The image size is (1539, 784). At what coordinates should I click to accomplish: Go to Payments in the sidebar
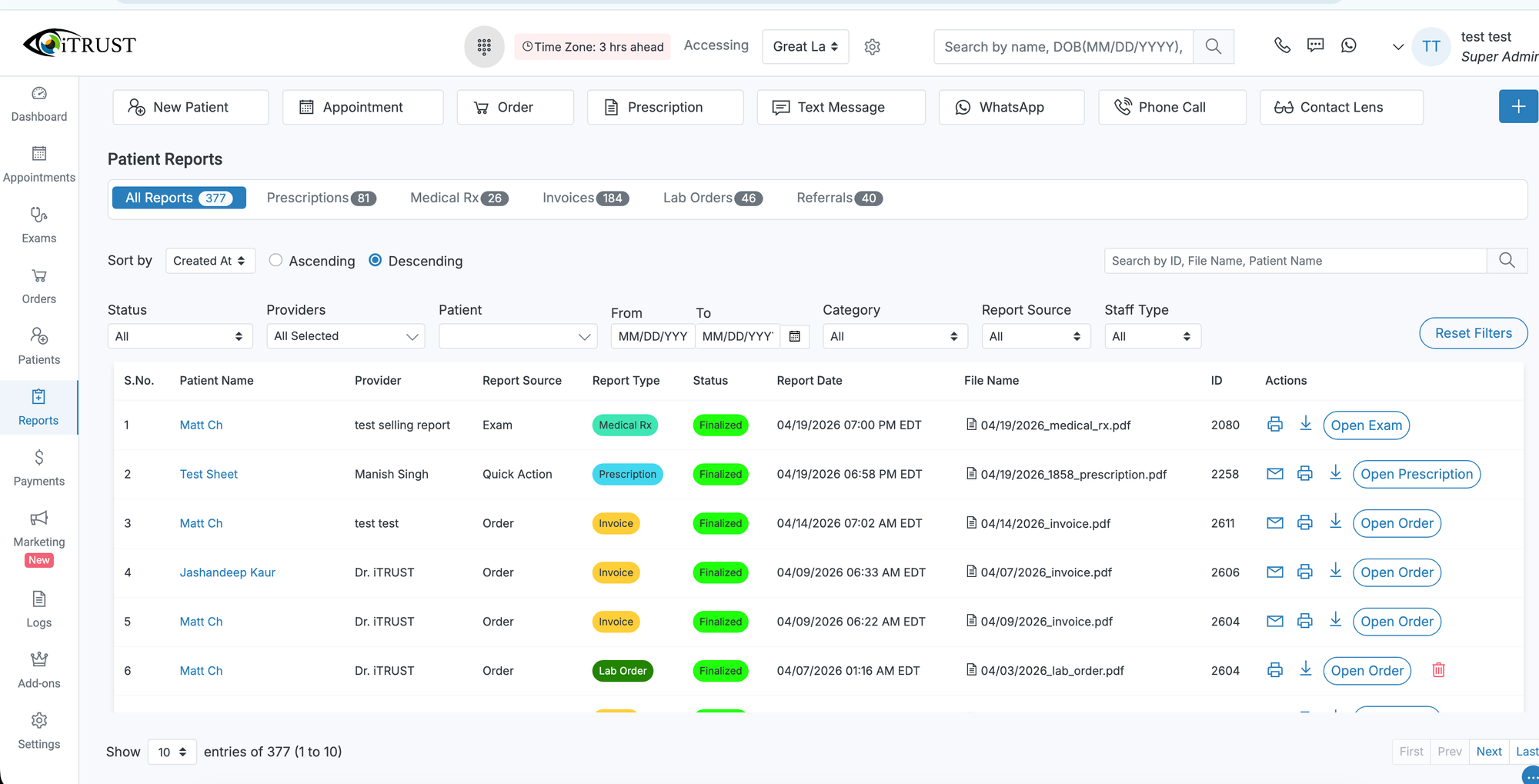[38, 469]
